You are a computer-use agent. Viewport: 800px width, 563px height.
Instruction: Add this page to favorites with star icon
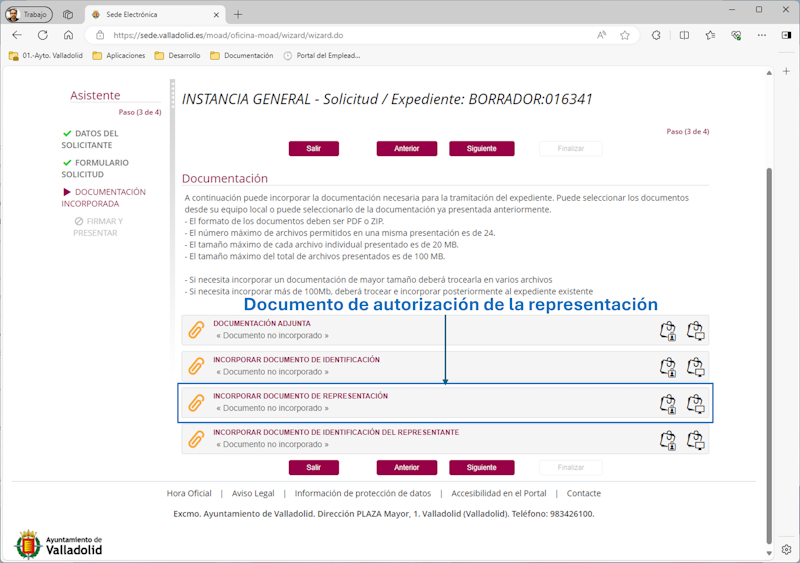(x=624, y=35)
